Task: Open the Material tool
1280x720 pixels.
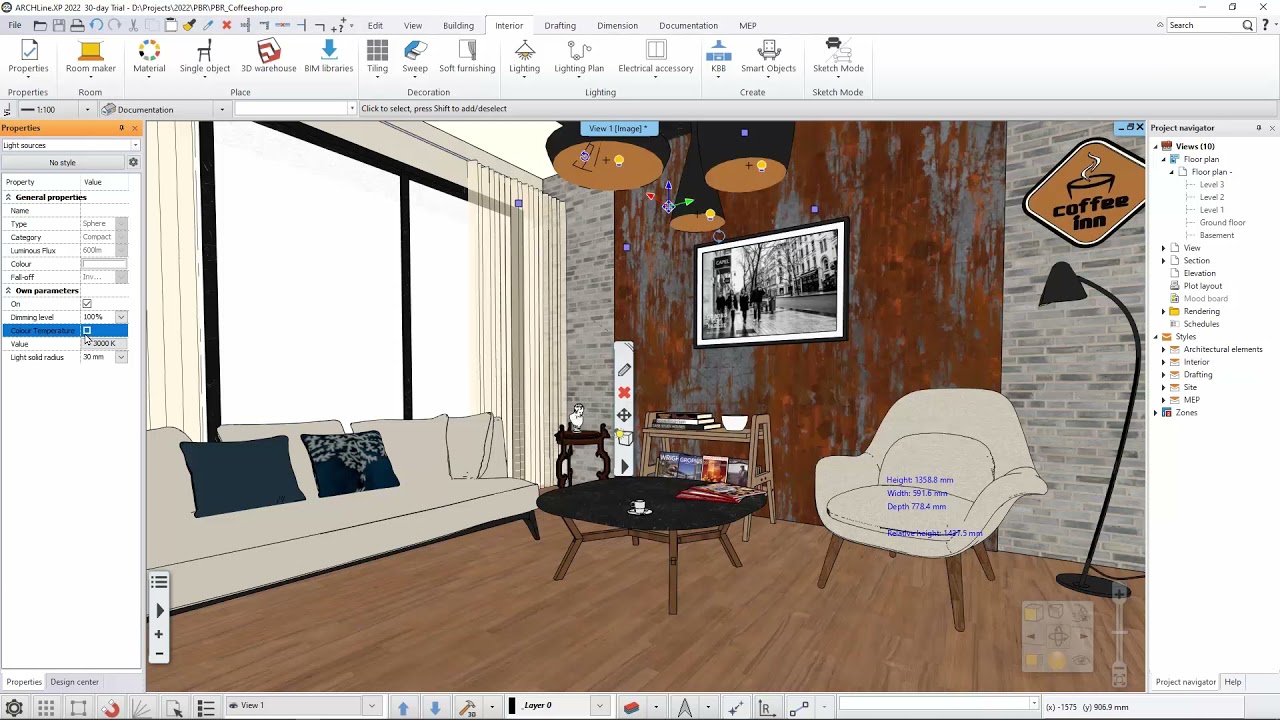Action: [x=149, y=57]
